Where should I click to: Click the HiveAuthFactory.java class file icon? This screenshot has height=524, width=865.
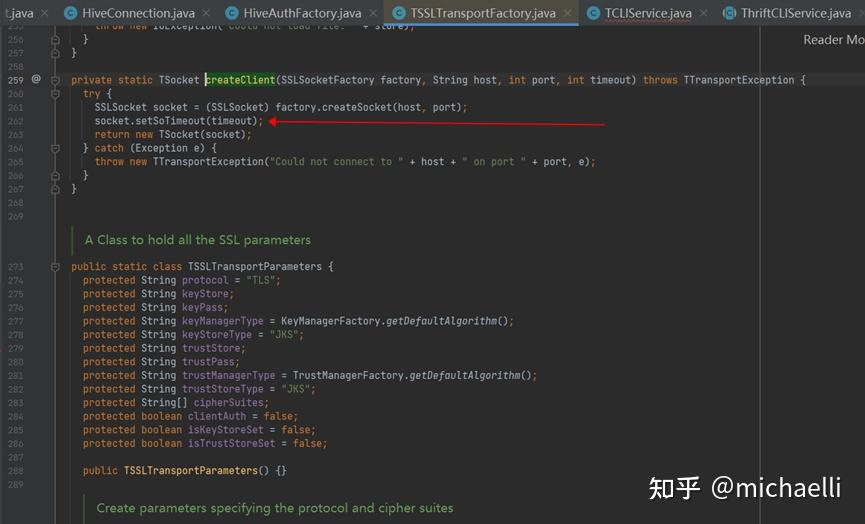point(233,13)
